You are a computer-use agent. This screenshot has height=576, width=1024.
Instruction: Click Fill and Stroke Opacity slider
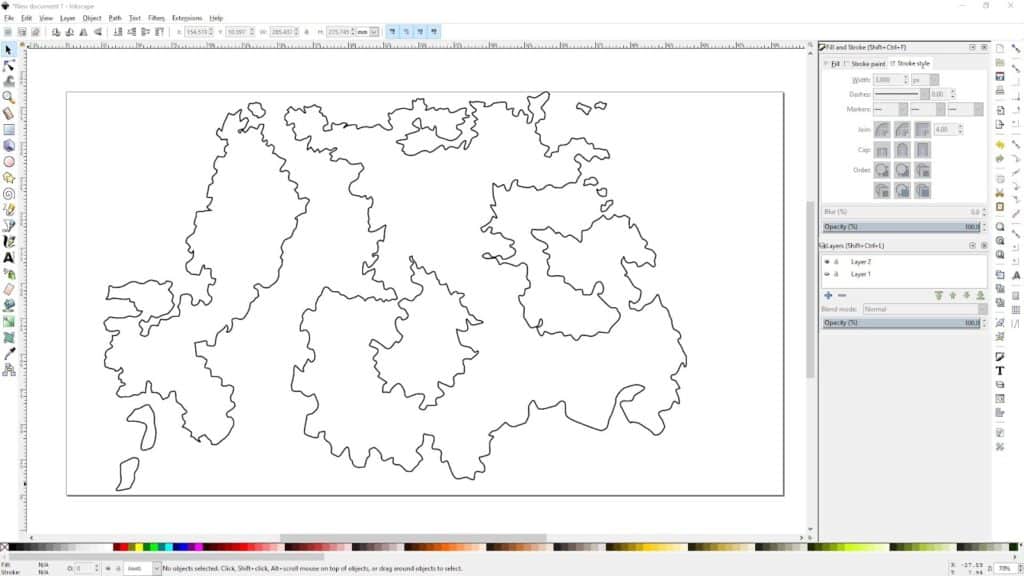click(902, 227)
